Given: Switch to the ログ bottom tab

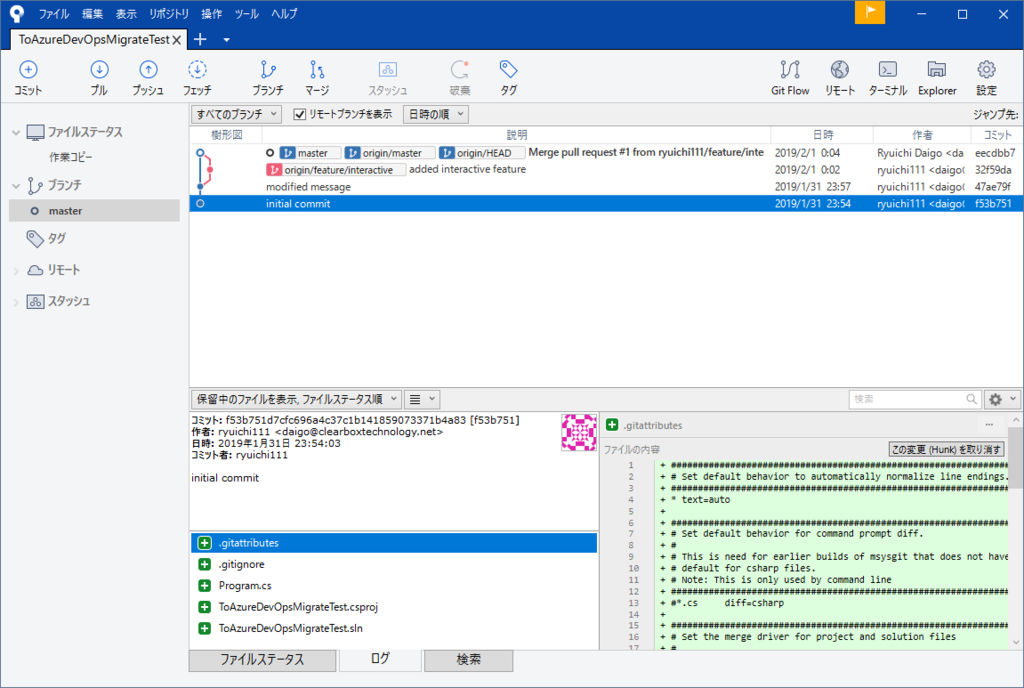Looking at the screenshot, I should click(380, 659).
